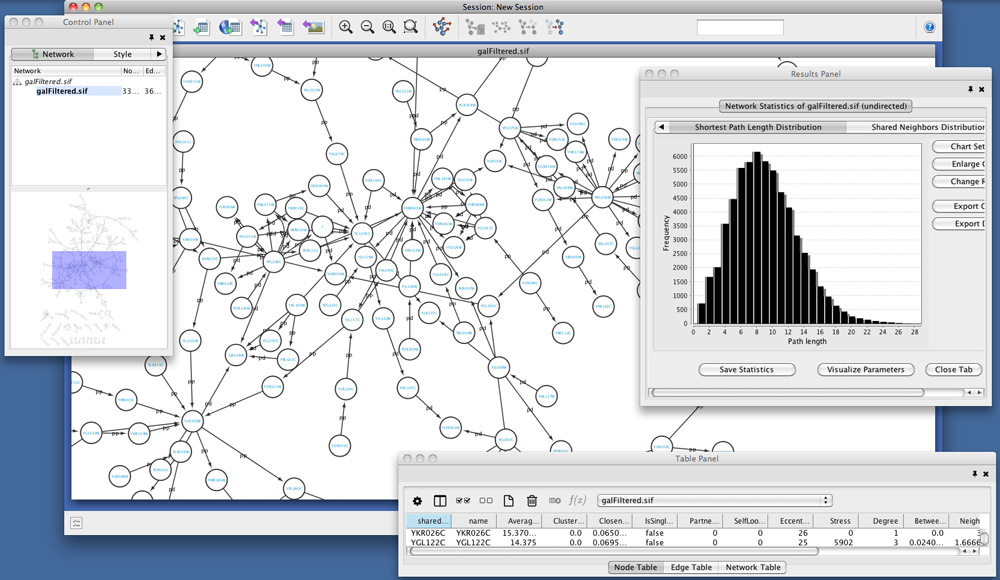Click the Save Statistics button
The width and height of the screenshot is (1000, 580).
click(747, 369)
